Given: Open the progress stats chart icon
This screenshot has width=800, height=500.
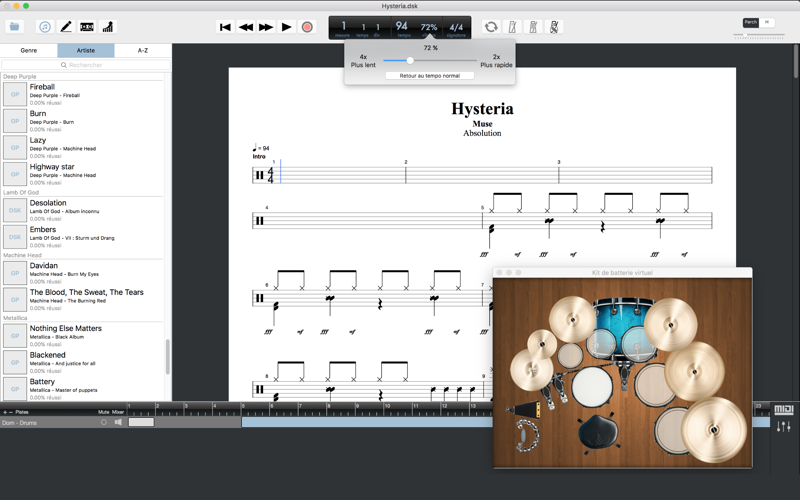Looking at the screenshot, I should tap(108, 27).
